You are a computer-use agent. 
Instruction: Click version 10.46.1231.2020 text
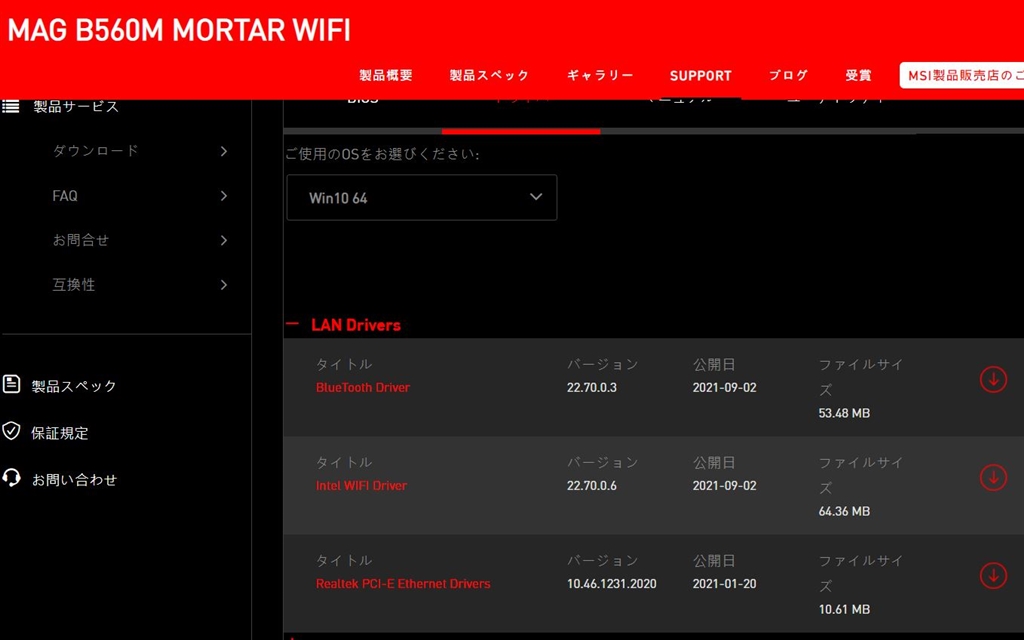point(612,584)
